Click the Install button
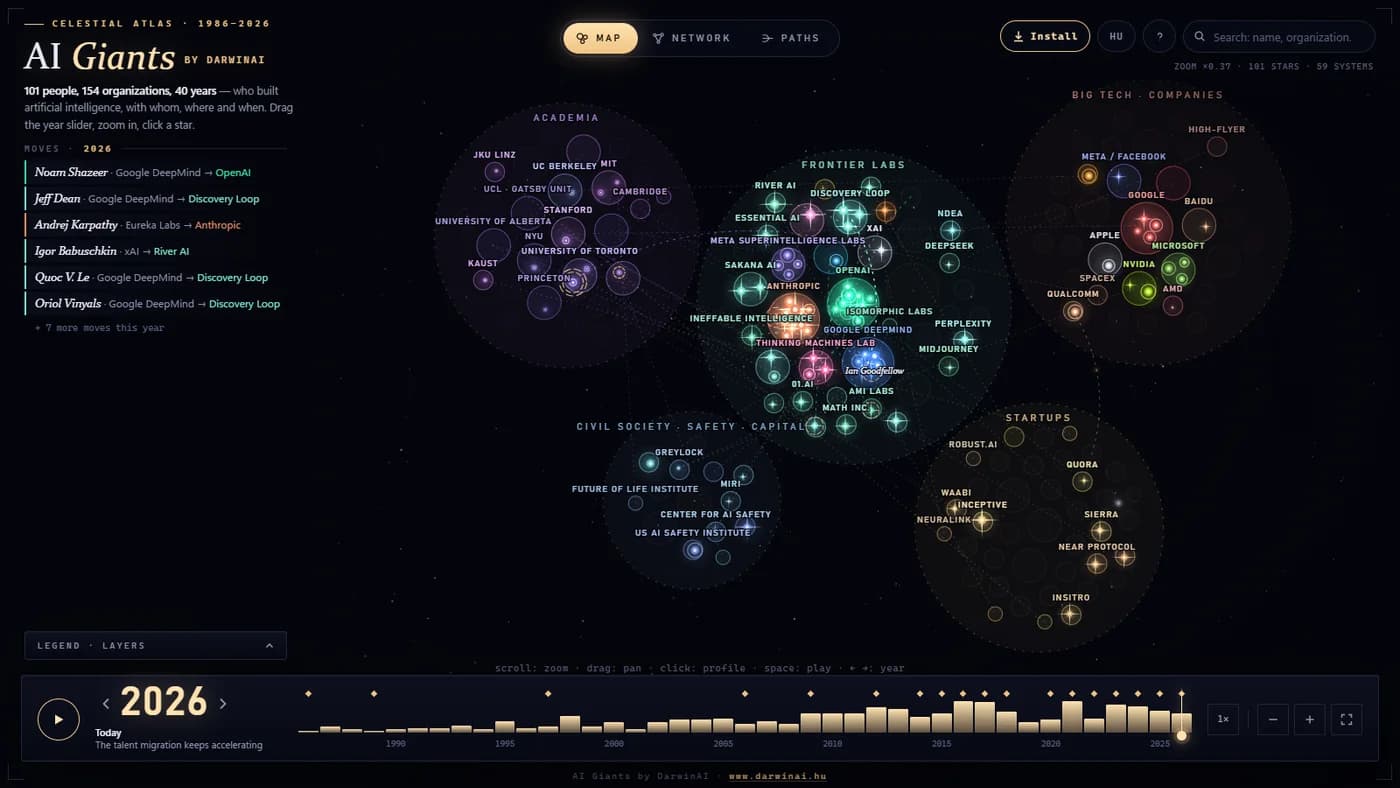 [x=1045, y=37]
